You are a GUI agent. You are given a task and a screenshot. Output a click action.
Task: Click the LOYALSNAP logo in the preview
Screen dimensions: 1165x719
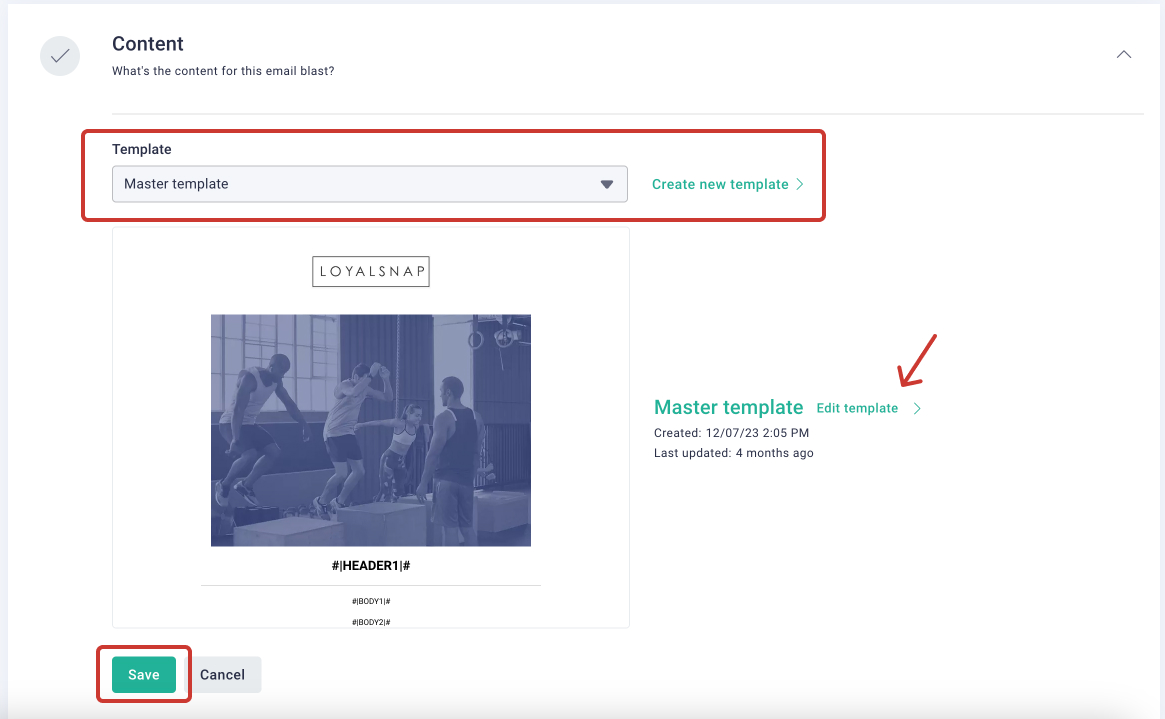(x=371, y=272)
